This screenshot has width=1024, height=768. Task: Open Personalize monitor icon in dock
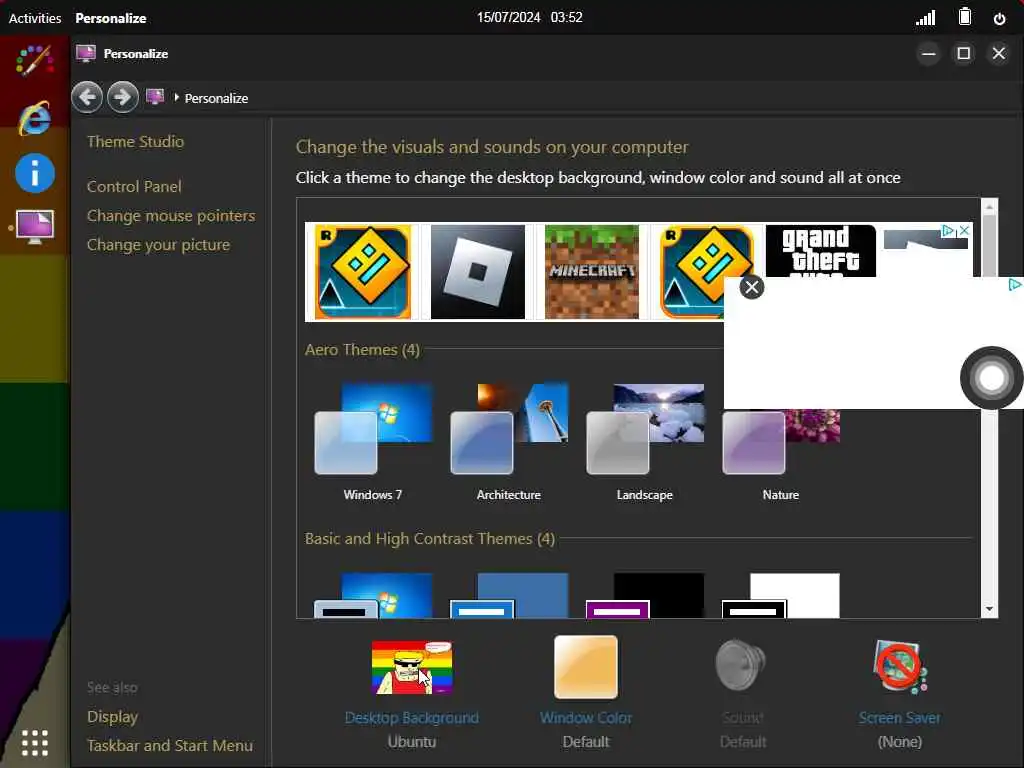click(x=35, y=227)
